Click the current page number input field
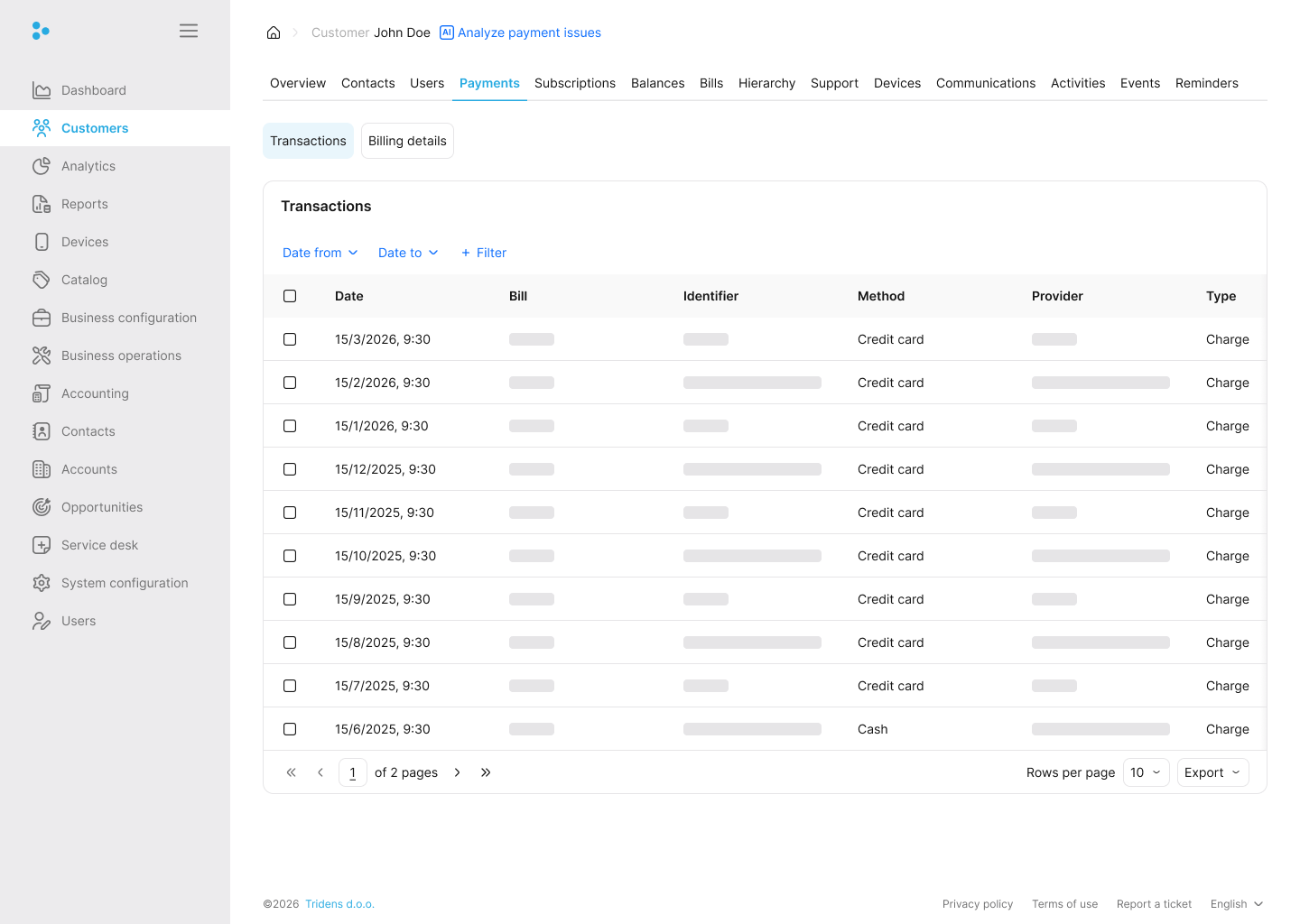1300x924 pixels. pyautogui.click(x=352, y=772)
